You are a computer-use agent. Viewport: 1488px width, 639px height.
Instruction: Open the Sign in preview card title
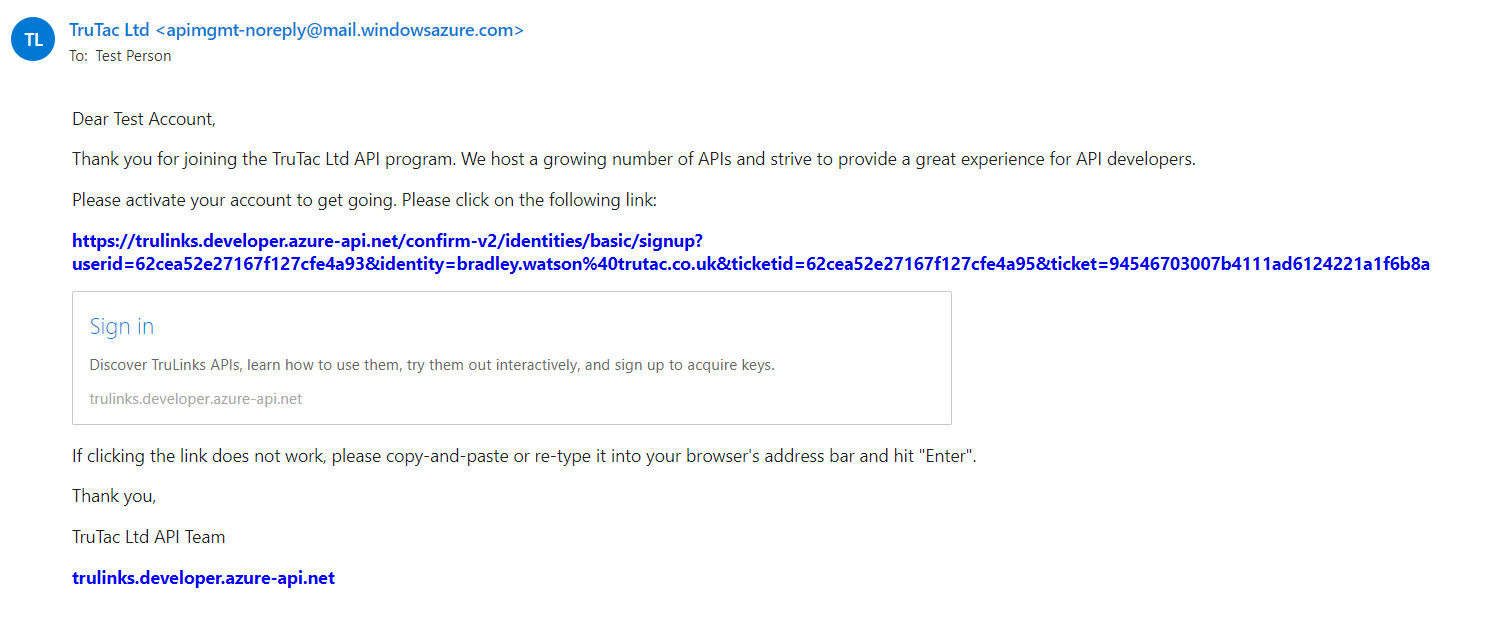[122, 326]
